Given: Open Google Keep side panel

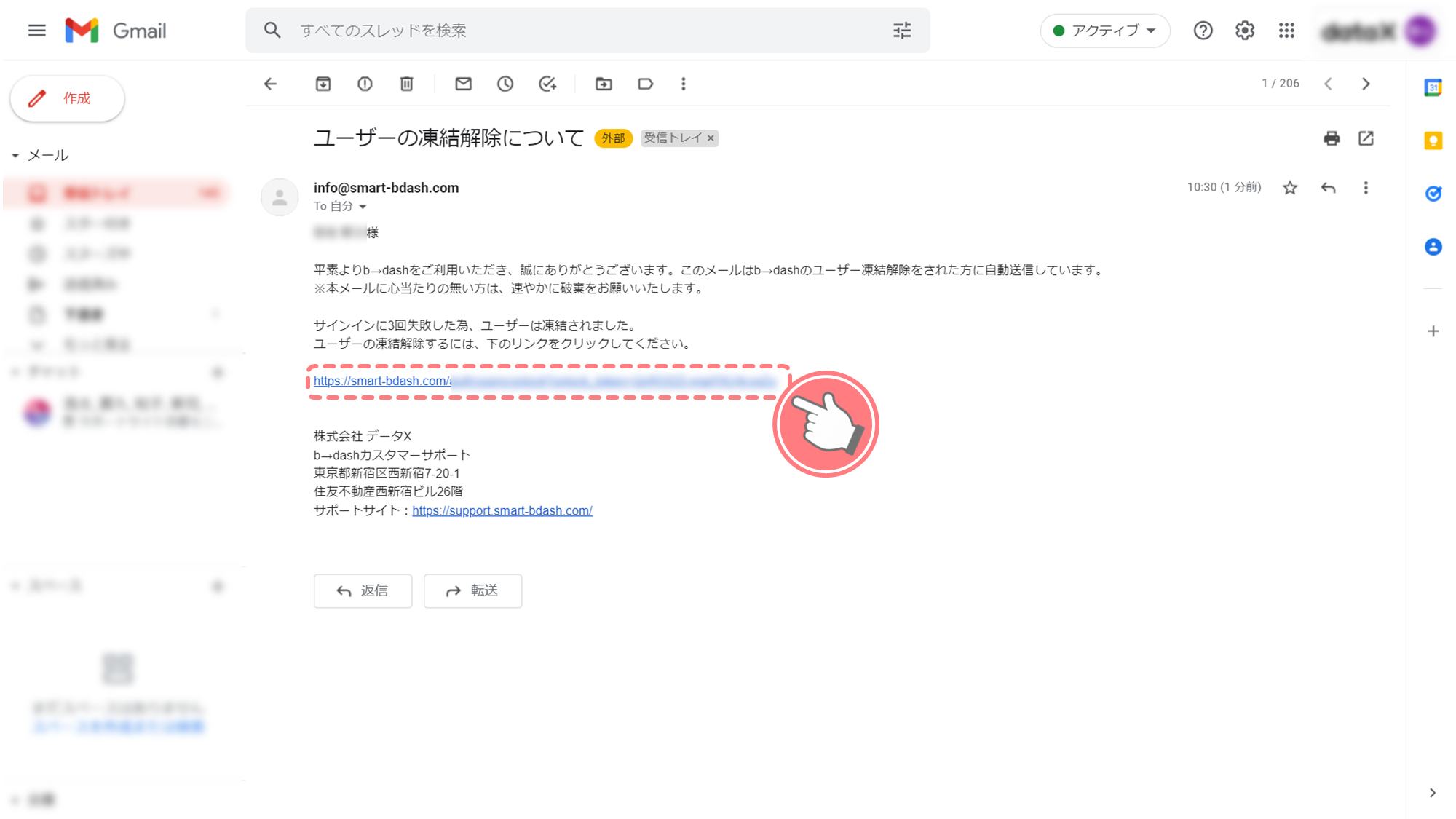Looking at the screenshot, I should tap(1433, 141).
